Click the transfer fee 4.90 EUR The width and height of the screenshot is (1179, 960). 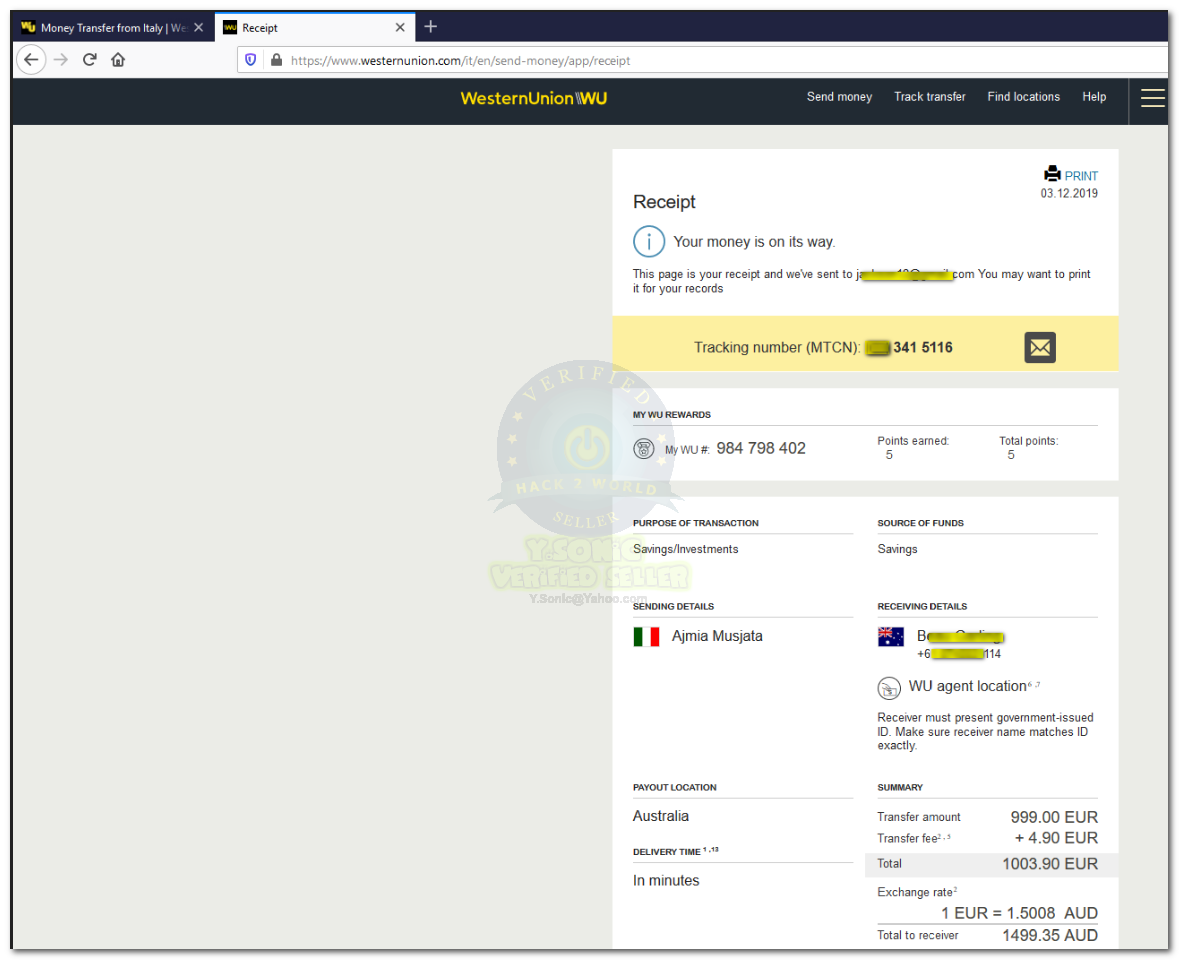click(x=1056, y=838)
